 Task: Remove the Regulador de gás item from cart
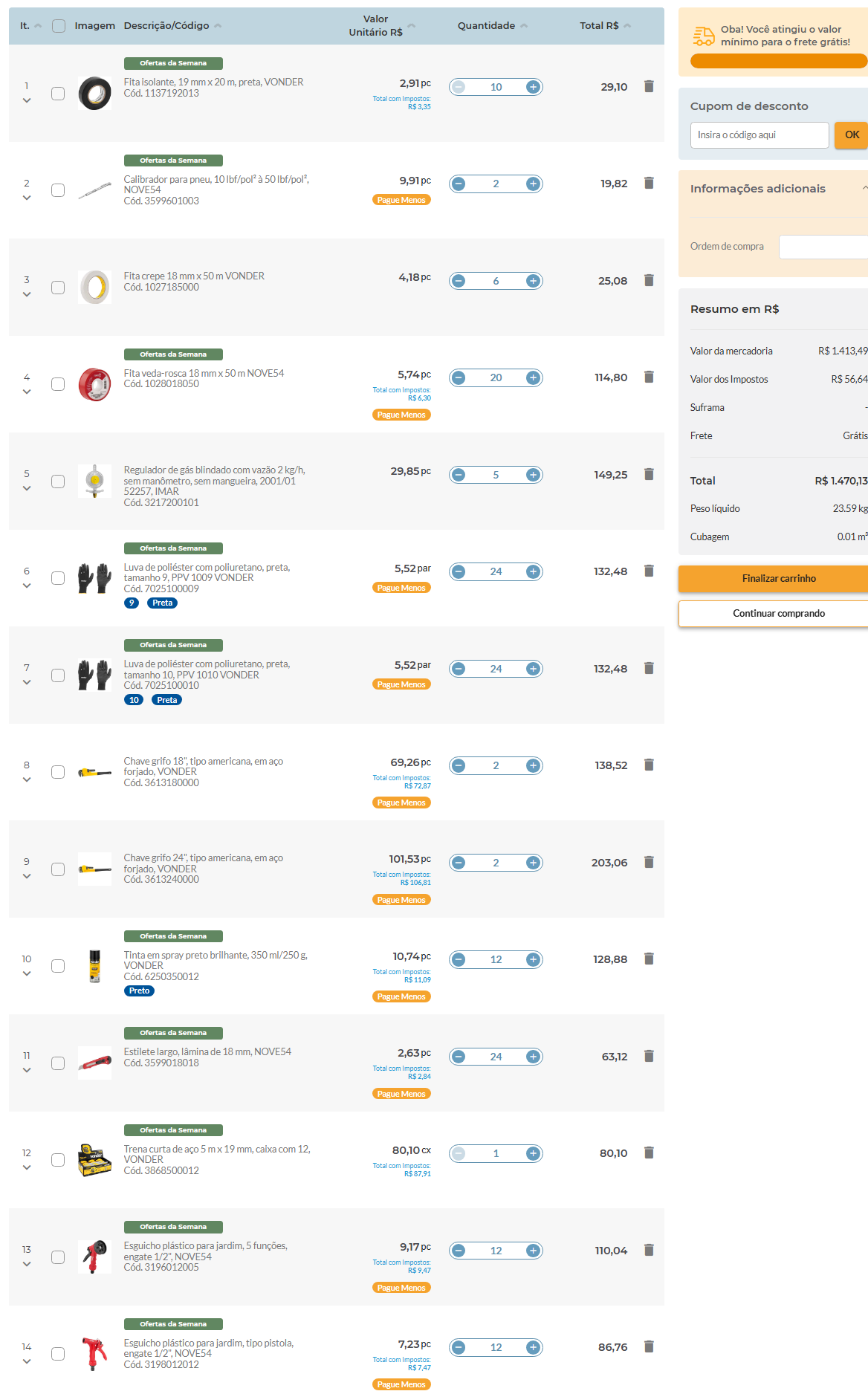(x=649, y=474)
